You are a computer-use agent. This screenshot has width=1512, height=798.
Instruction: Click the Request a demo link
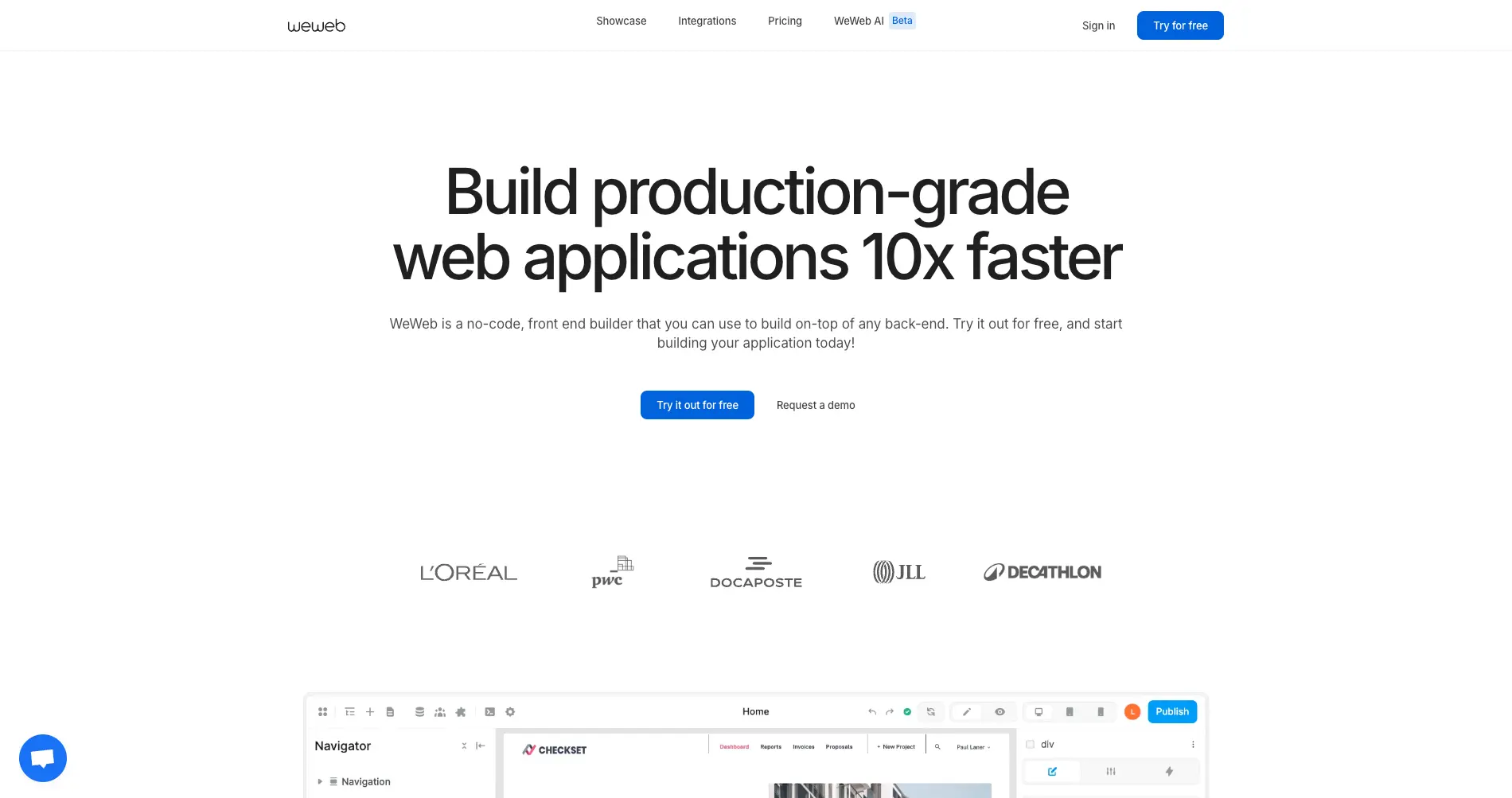(x=816, y=405)
